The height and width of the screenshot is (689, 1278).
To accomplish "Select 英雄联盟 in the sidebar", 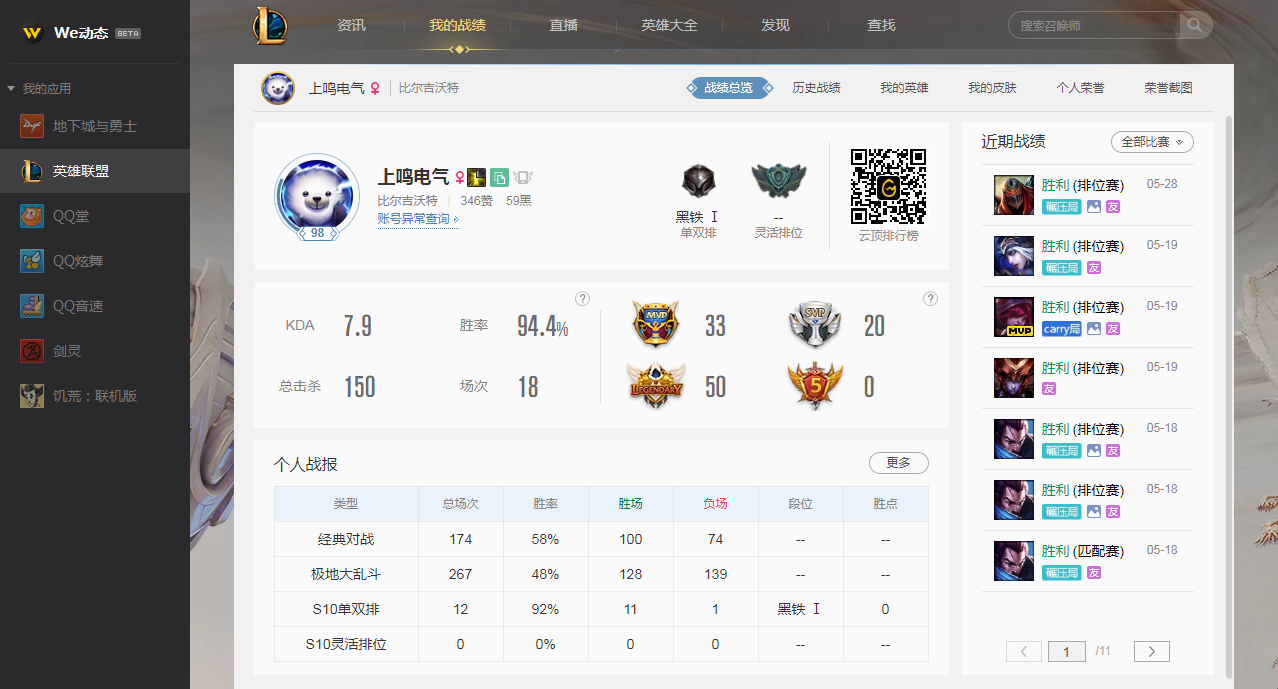I will pyautogui.click(x=95, y=171).
